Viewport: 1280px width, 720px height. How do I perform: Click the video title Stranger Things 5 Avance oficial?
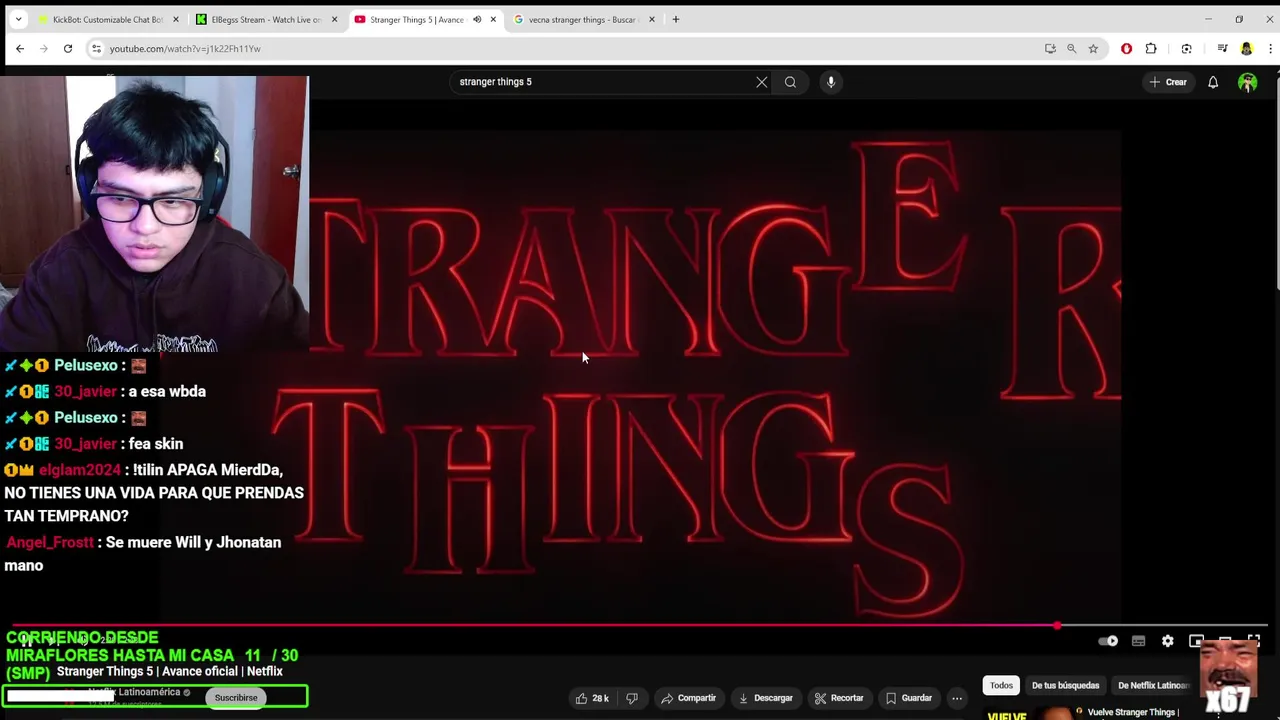pyautogui.click(x=170, y=671)
